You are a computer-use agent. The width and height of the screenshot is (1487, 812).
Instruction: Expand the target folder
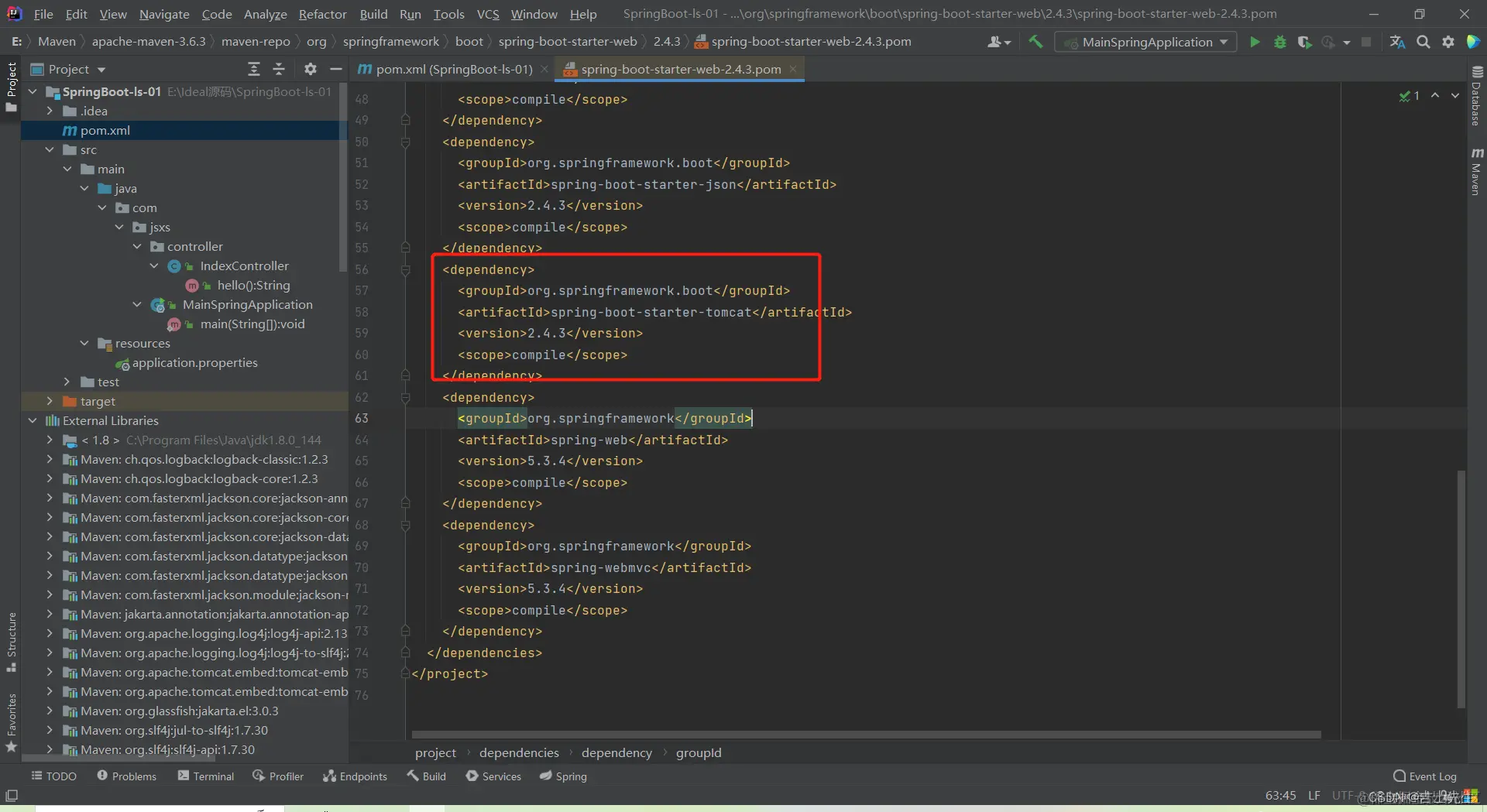pos(50,402)
